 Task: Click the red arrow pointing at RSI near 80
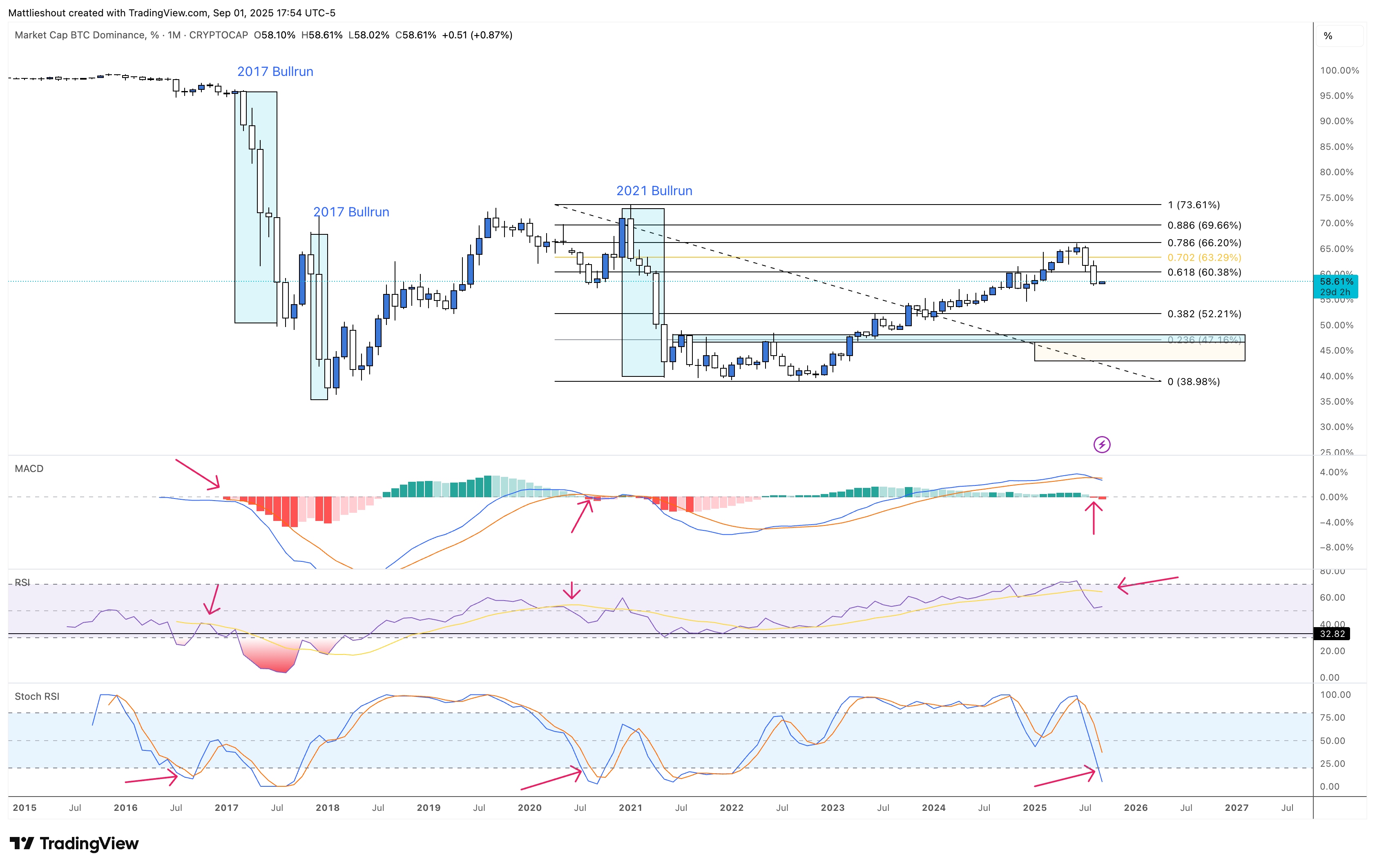[x=1148, y=583]
